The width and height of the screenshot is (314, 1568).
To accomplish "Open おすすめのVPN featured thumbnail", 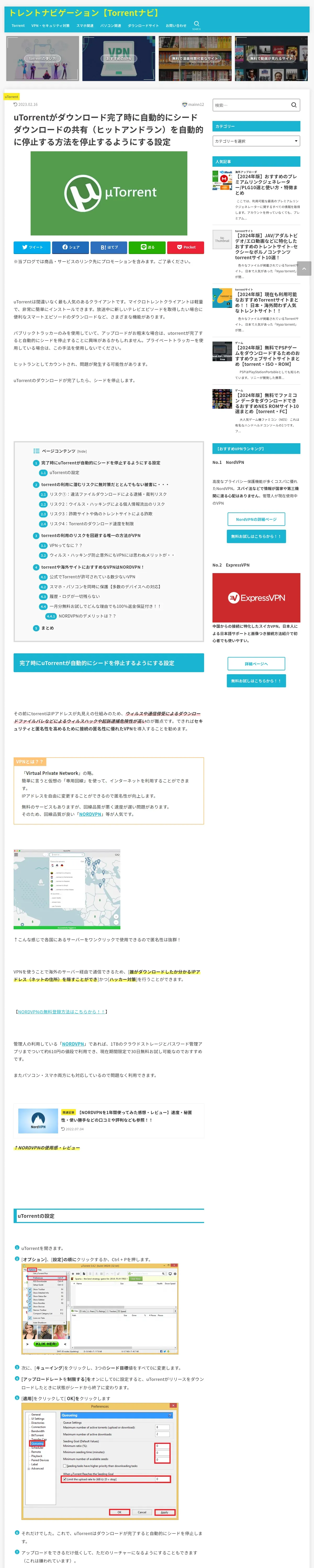I will click(119, 59).
